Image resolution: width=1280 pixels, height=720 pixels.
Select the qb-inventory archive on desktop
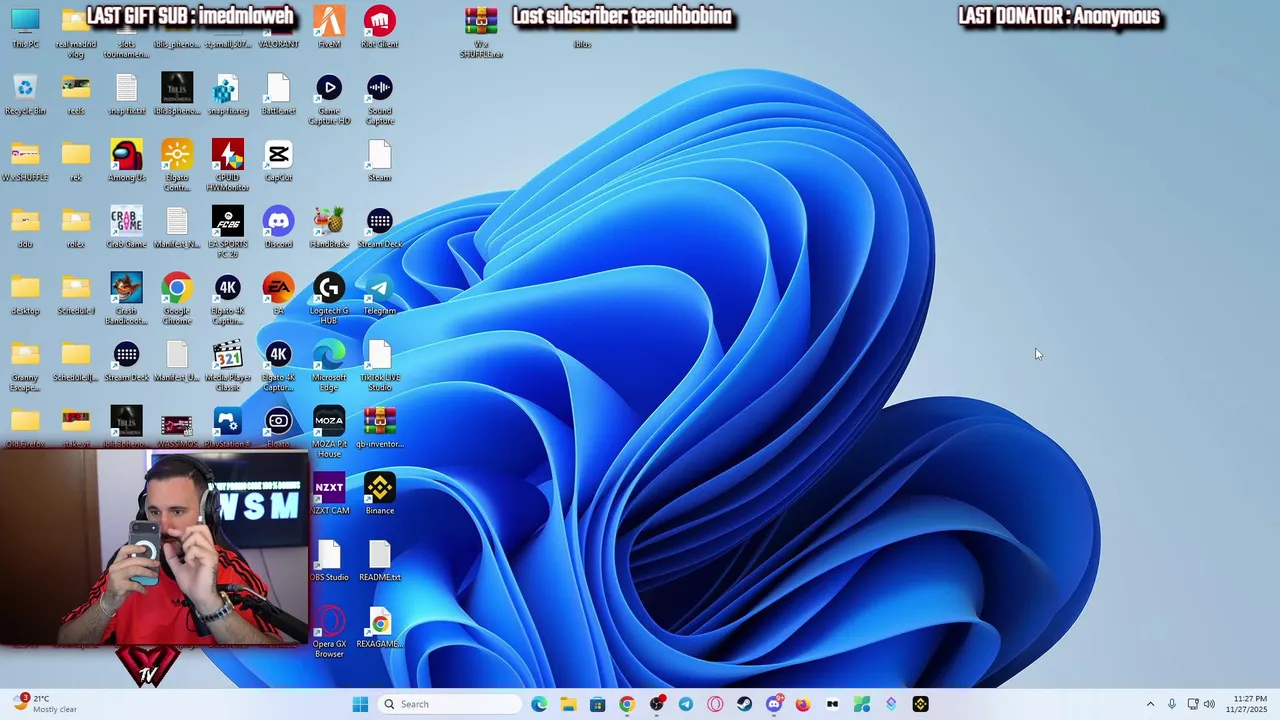(379, 427)
